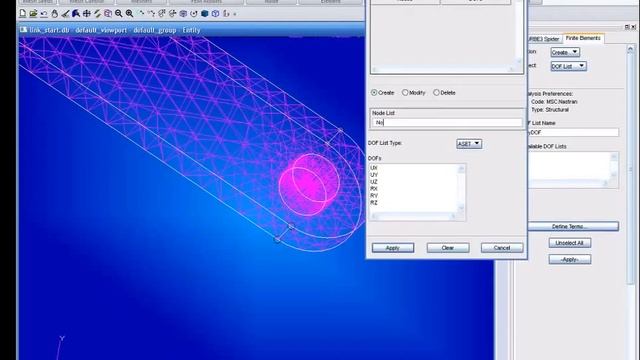Viewport: 640px width, 360px height.
Task: Switch to the RBE3 Spider tab
Action: pos(544,39)
